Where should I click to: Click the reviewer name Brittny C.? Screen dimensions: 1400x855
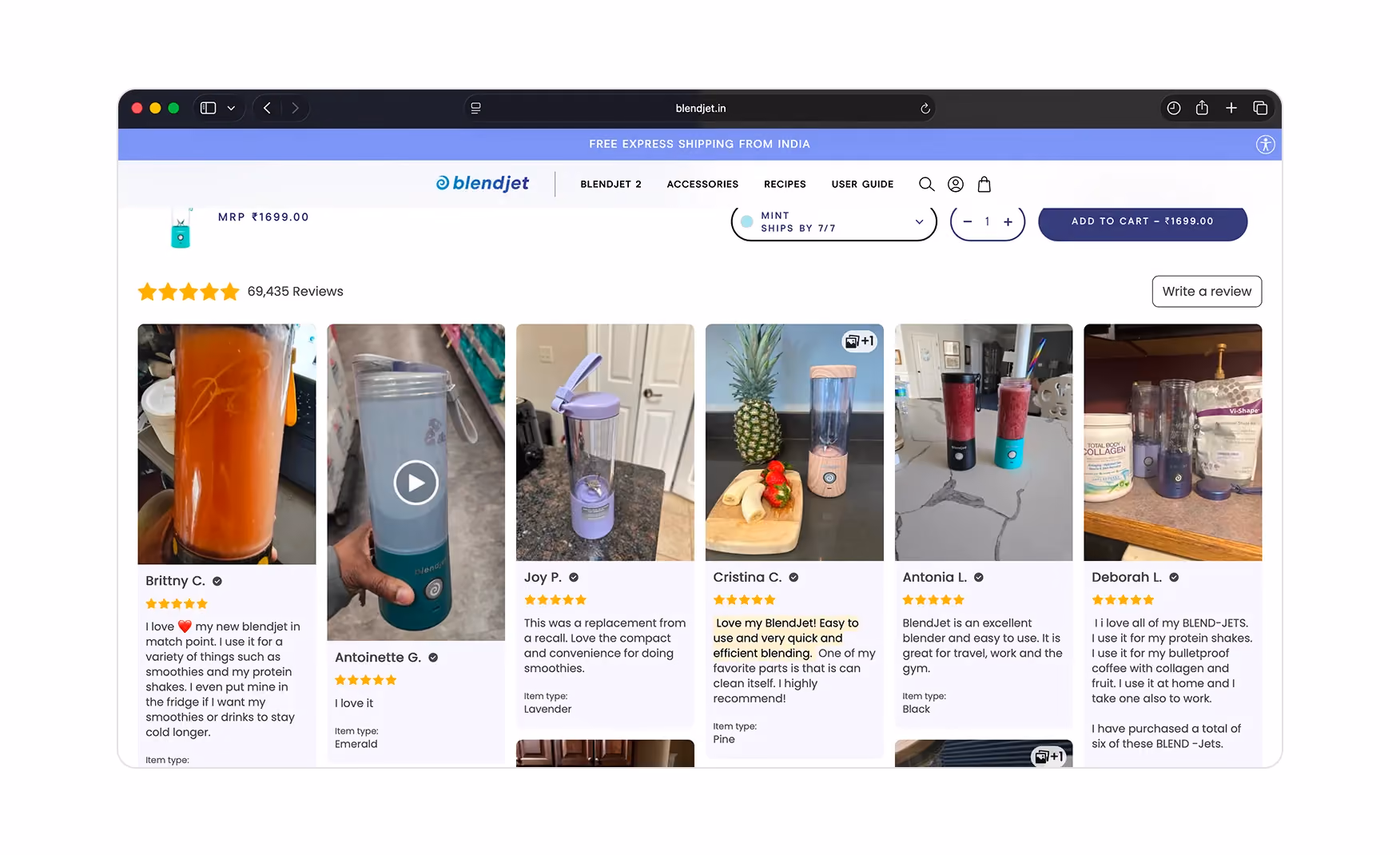pos(176,581)
